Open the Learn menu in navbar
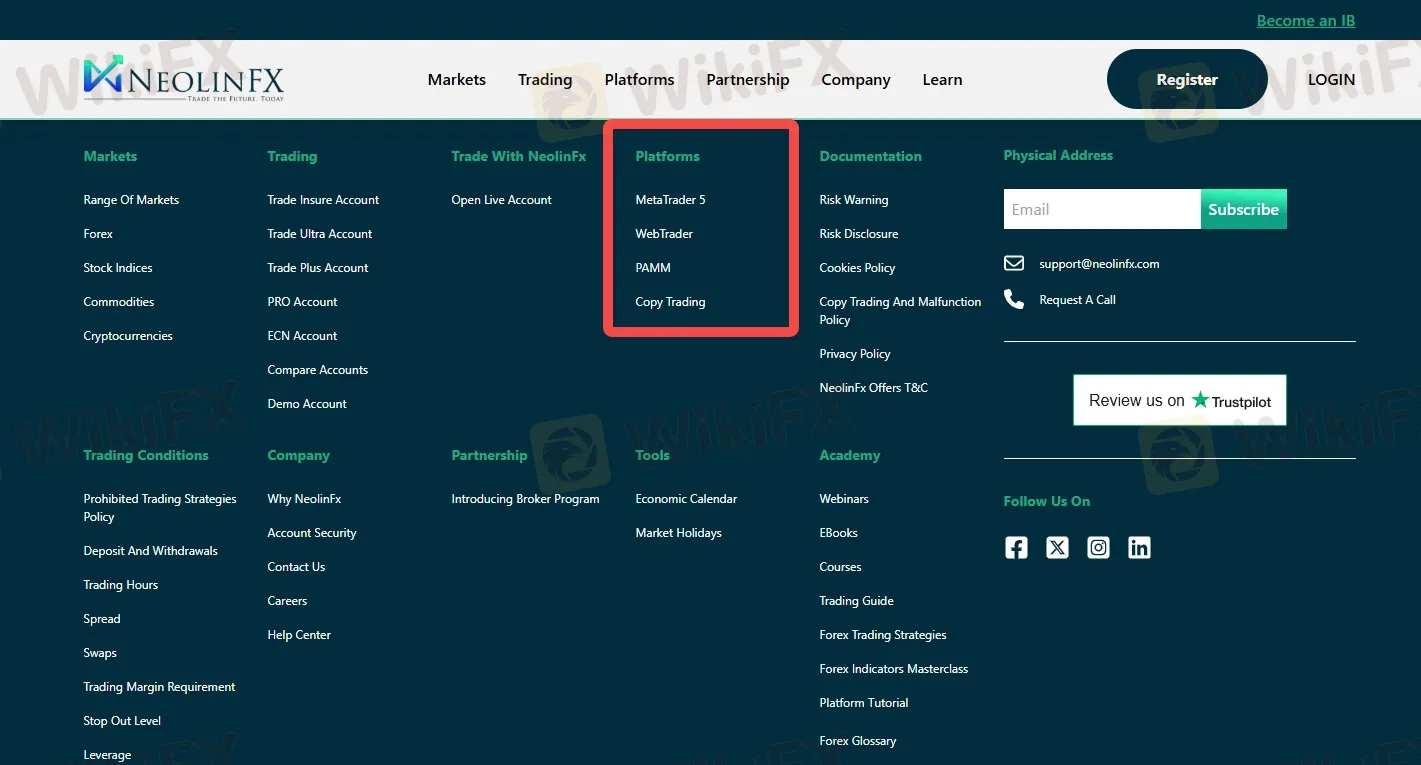Viewport: 1421px width, 765px height. [x=942, y=80]
